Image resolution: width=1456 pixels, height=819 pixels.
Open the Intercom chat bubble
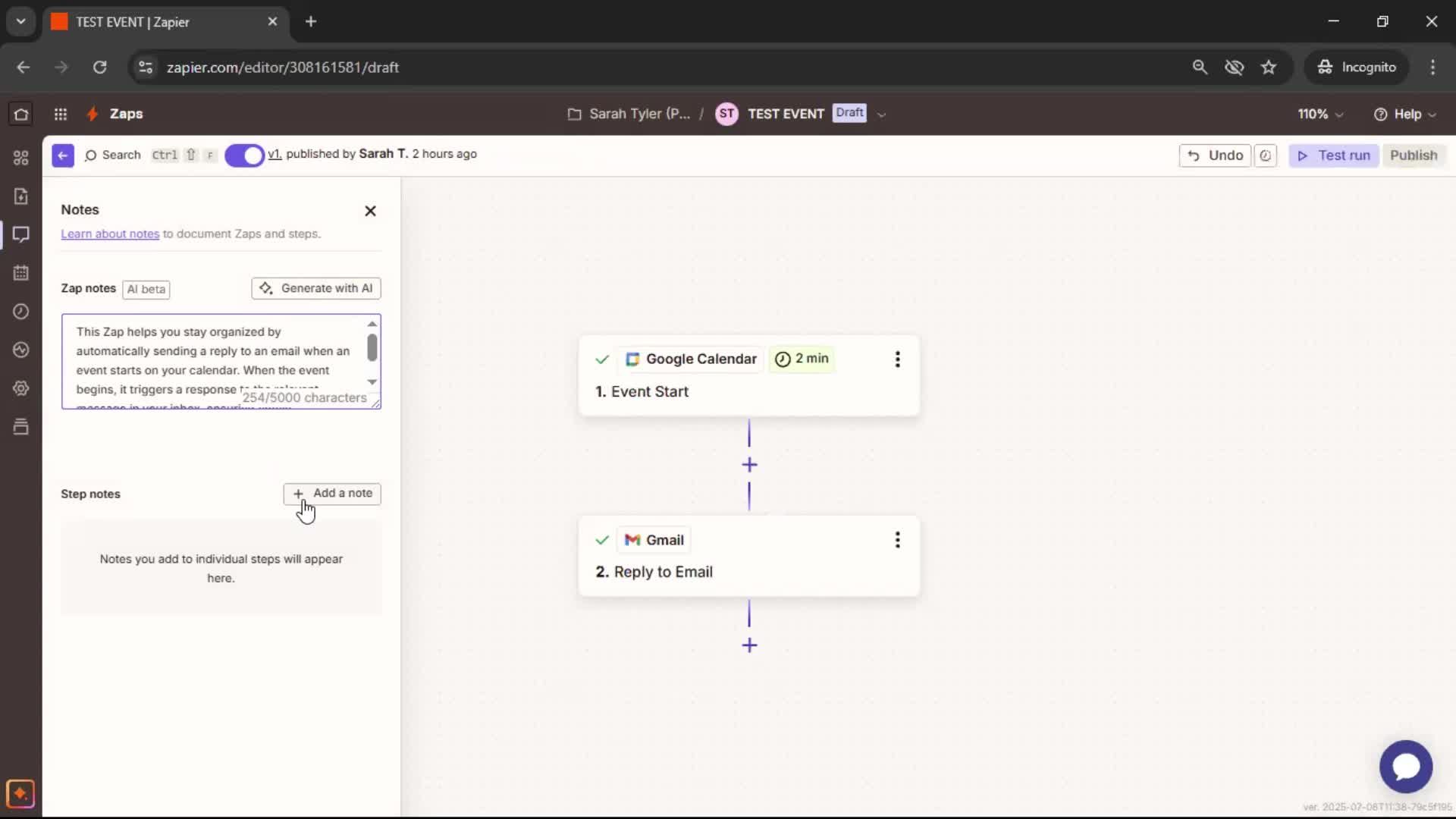pos(1406,767)
